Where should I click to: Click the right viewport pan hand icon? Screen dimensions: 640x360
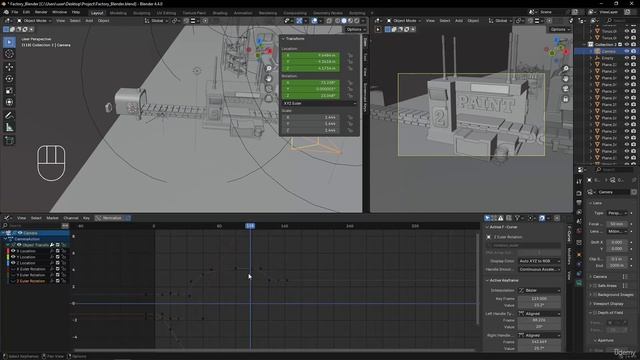click(x=566, y=78)
